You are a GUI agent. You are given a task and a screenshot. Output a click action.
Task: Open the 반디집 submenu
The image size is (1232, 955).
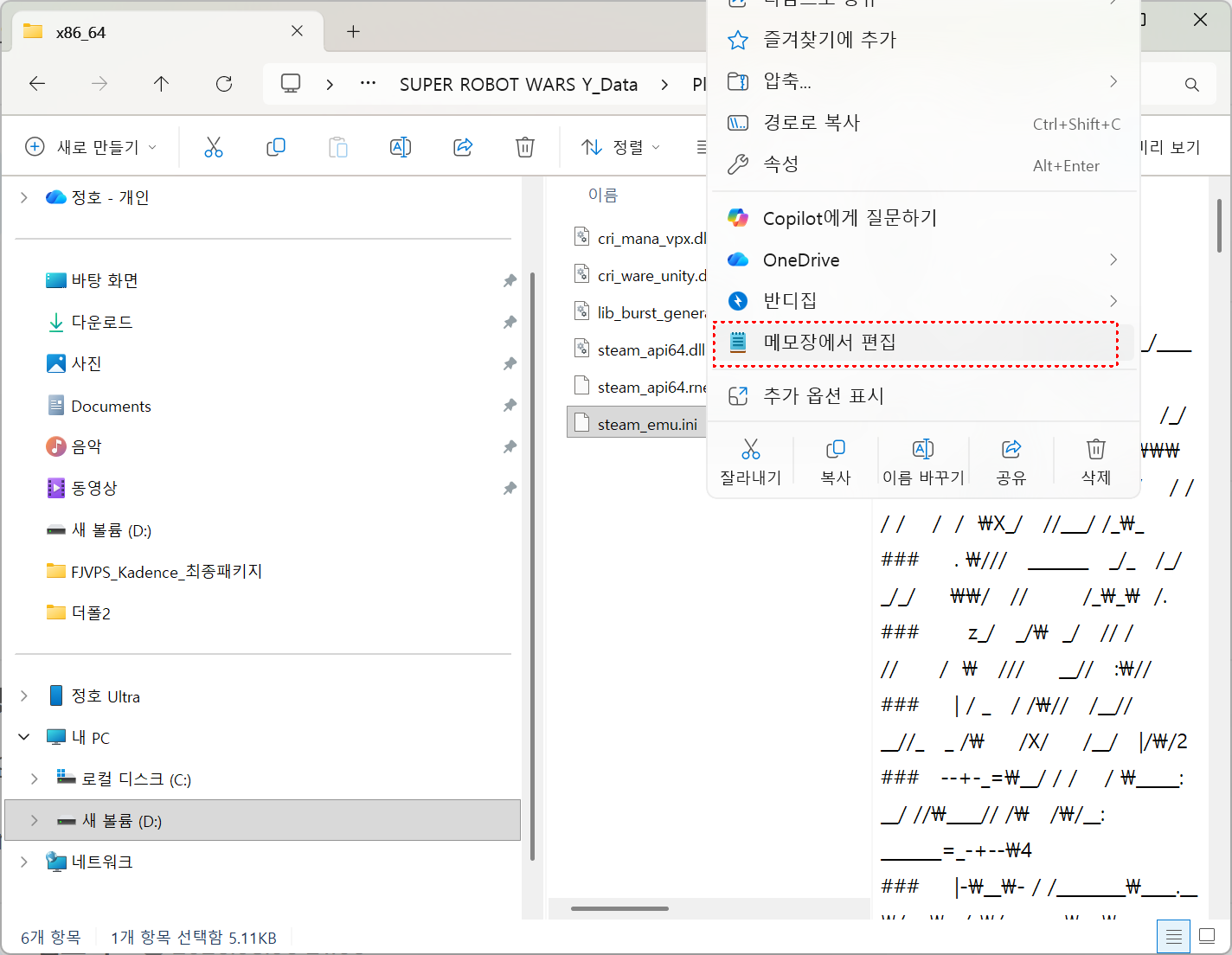pyautogui.click(x=922, y=301)
